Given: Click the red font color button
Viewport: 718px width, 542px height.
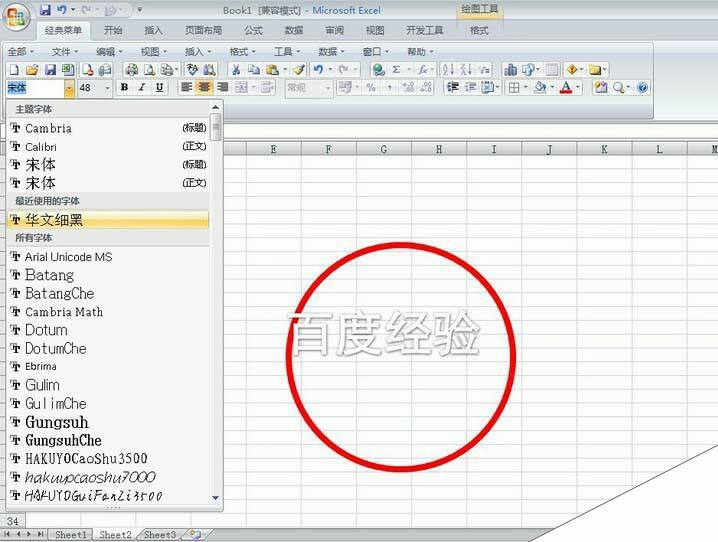Looking at the screenshot, I should (565, 88).
